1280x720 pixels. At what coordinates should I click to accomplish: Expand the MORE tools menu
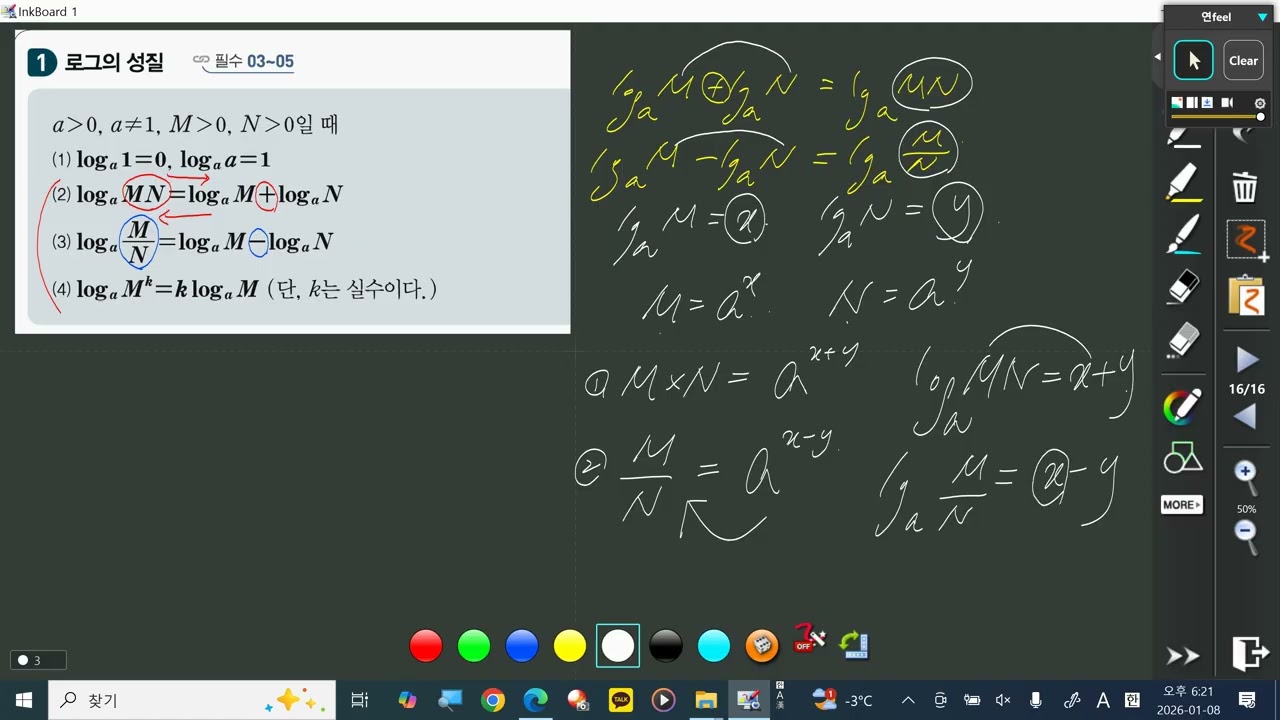pos(1182,505)
